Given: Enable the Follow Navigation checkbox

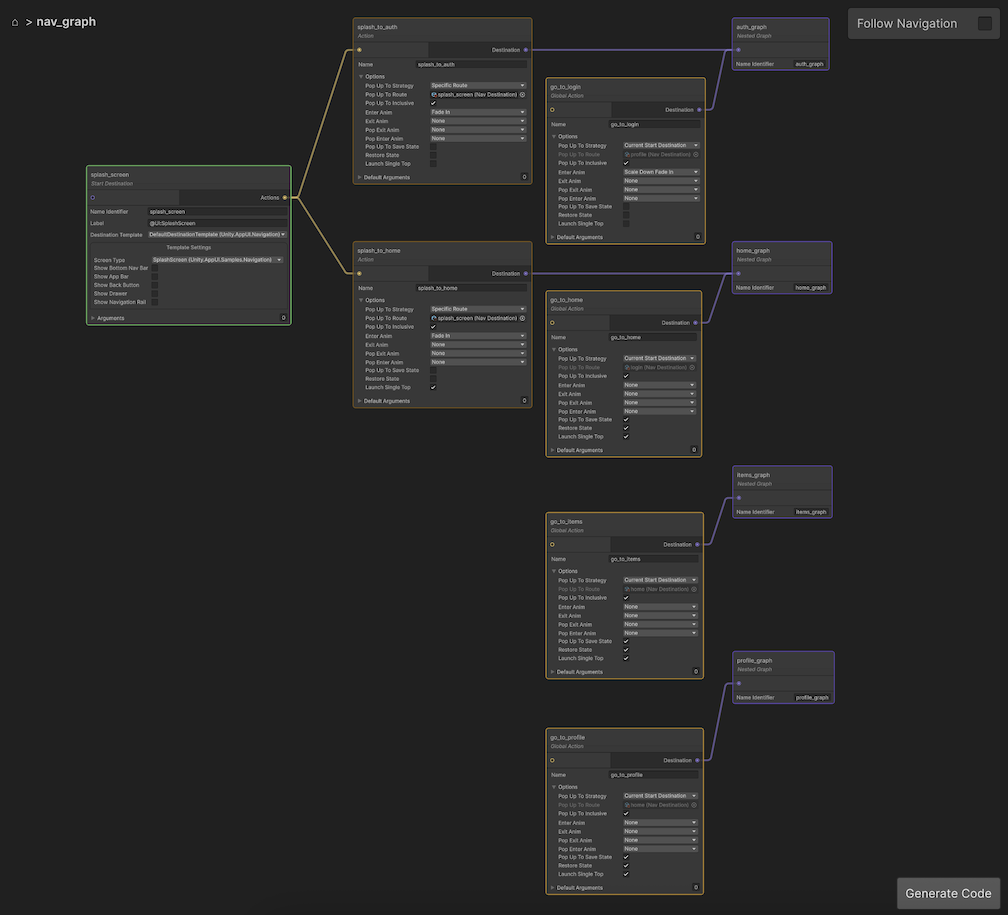Looking at the screenshot, I should pyautogui.click(x=985, y=24).
